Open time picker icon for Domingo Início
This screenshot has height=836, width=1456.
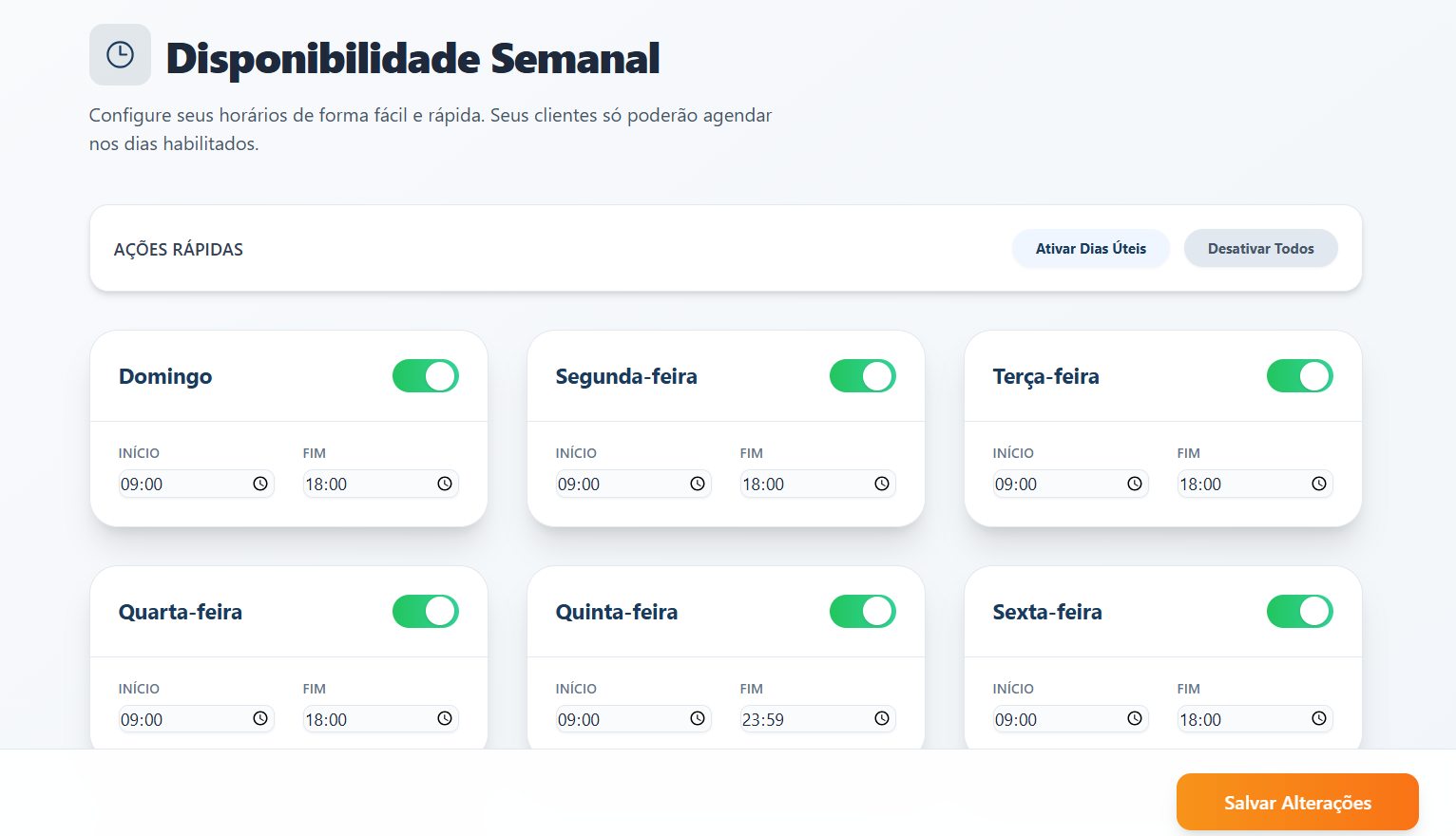(260, 484)
